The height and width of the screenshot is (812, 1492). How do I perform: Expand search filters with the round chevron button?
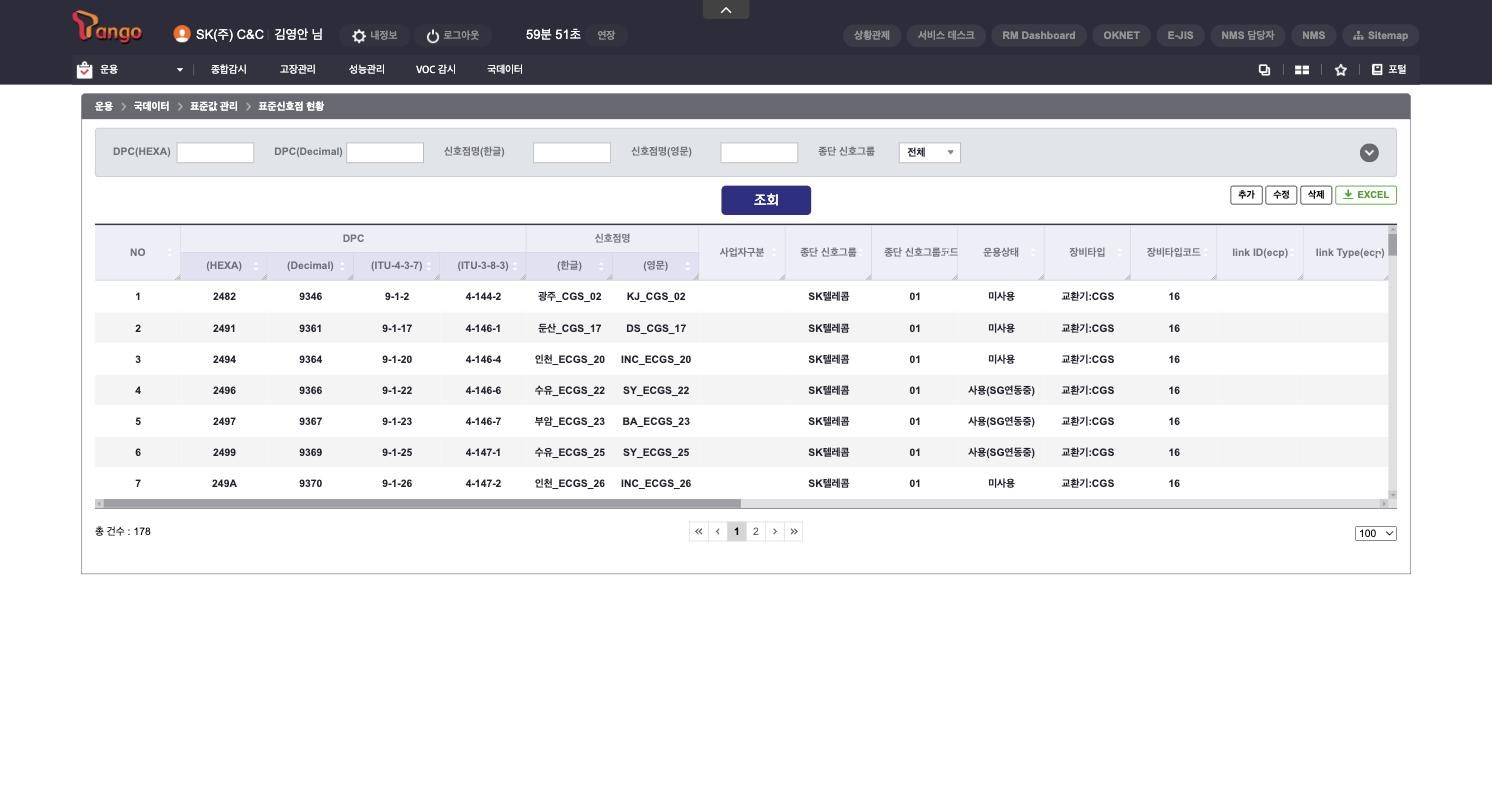[1369, 152]
